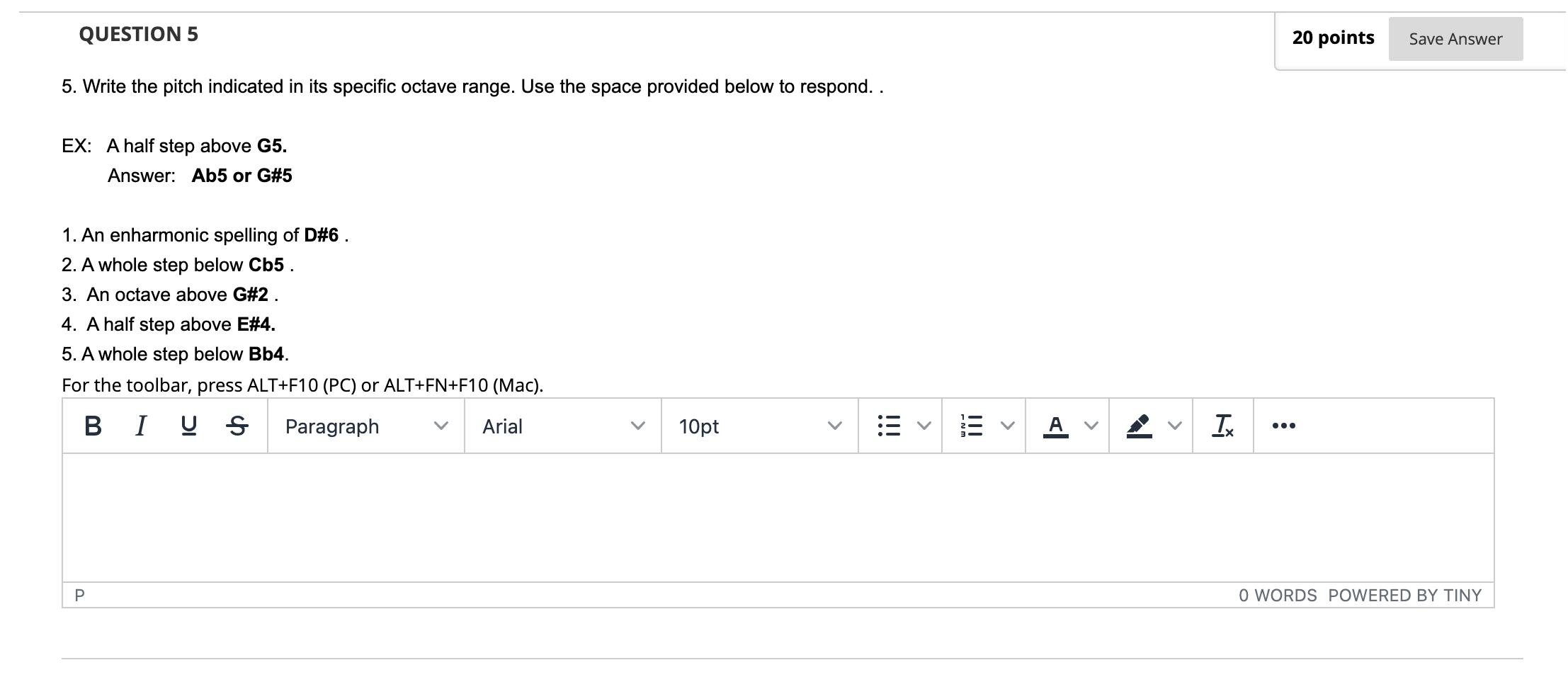Click the Save Answer button
The width and height of the screenshot is (1568, 699).
[x=1455, y=39]
